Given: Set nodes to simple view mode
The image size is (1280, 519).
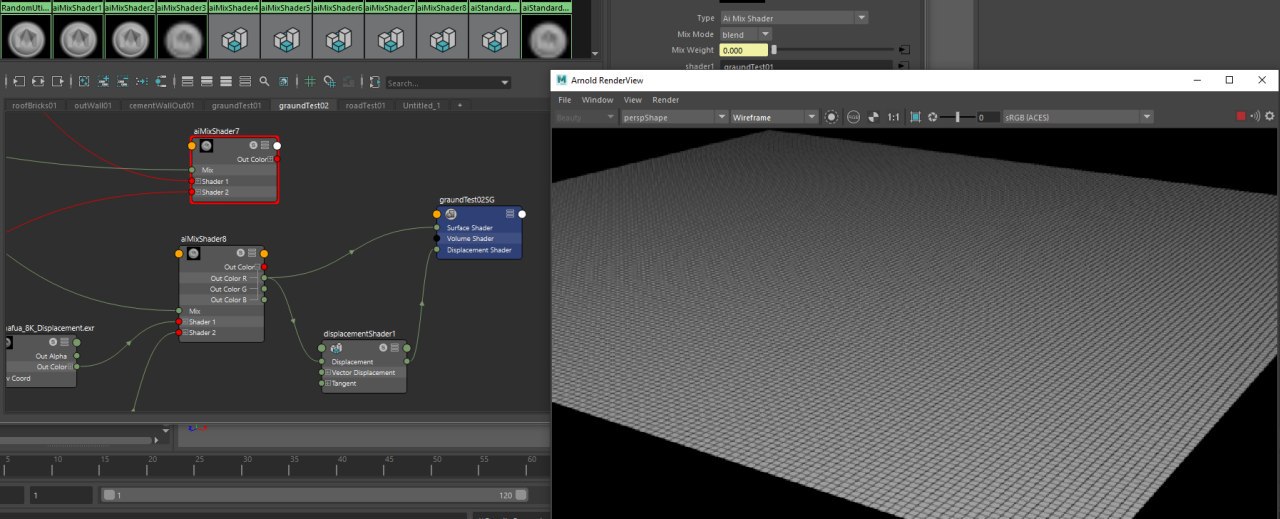Looking at the screenshot, I should [x=187, y=82].
